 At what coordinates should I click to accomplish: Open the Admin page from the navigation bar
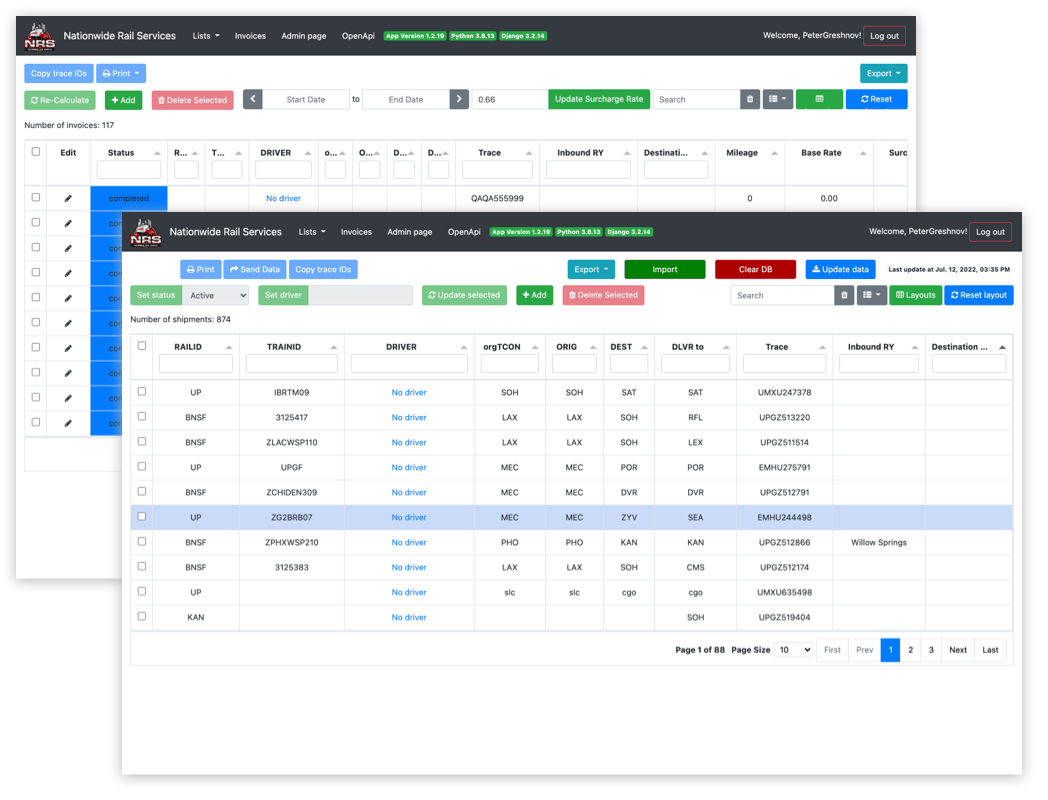click(409, 231)
